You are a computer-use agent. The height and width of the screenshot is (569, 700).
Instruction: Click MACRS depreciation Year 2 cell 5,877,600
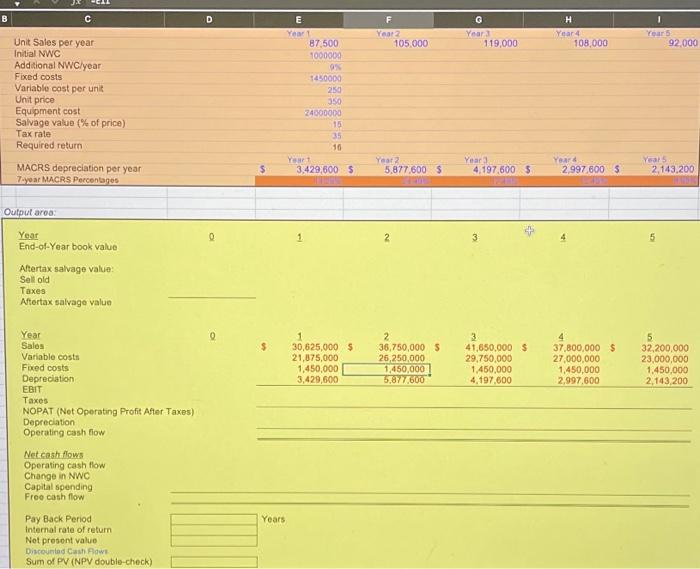click(x=406, y=170)
